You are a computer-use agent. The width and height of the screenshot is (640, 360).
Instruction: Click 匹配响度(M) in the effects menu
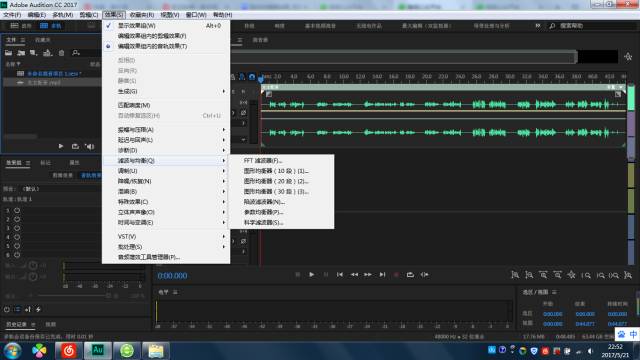(x=166, y=105)
